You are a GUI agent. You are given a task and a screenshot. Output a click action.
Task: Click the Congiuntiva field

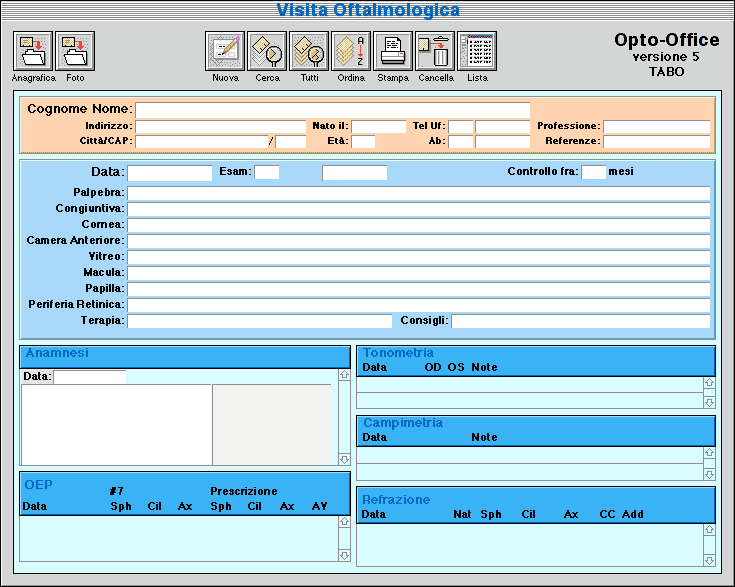tap(419, 209)
